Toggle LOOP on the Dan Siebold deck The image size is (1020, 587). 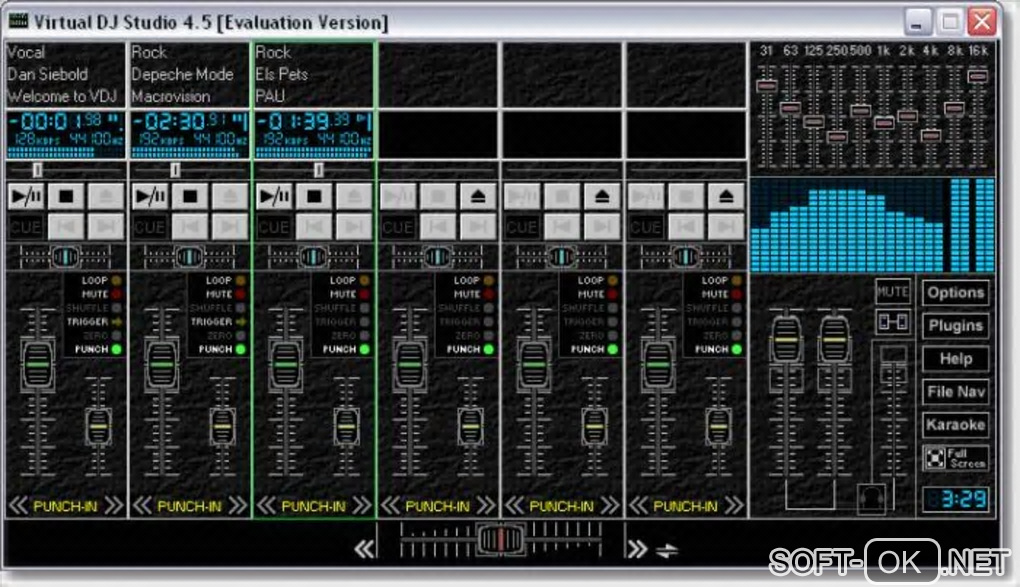tap(116, 280)
